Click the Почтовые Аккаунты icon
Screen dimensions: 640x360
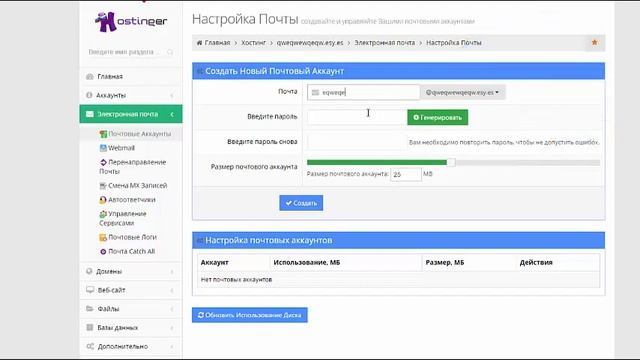(103, 134)
